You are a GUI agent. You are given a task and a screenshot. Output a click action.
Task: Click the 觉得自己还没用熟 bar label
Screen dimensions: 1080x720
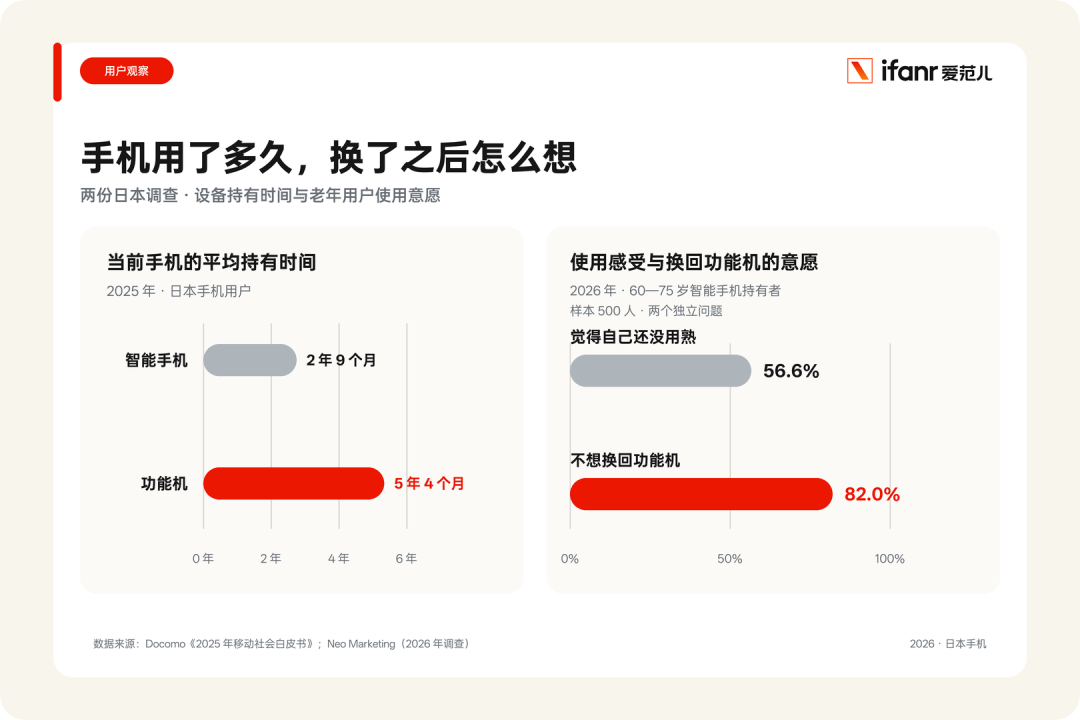point(633,337)
